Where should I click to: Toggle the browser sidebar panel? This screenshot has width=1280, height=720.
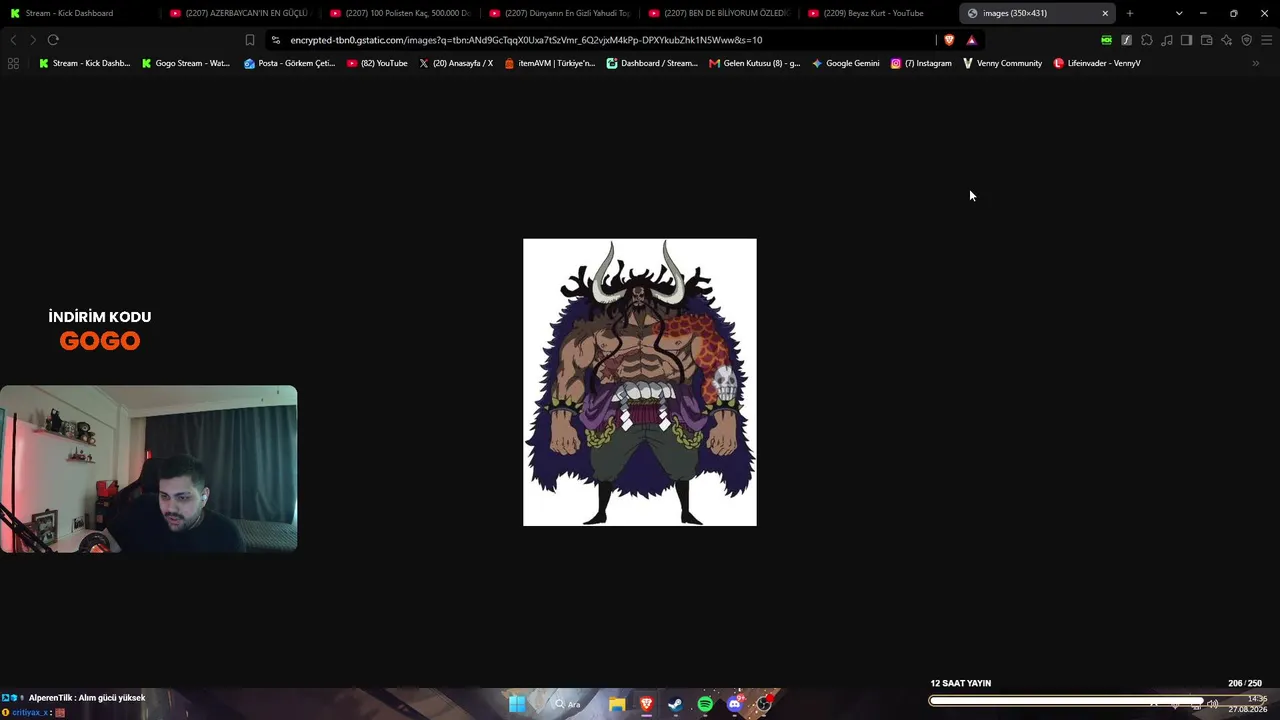[1186, 40]
